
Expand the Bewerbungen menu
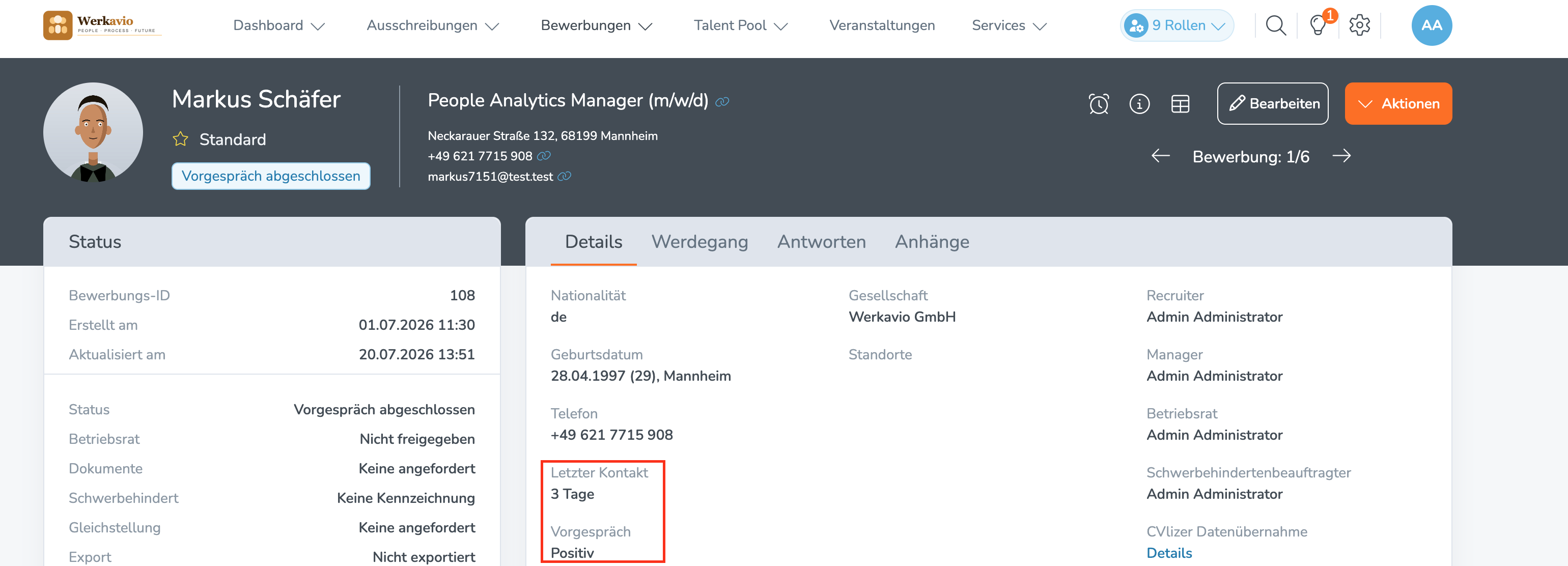597,25
